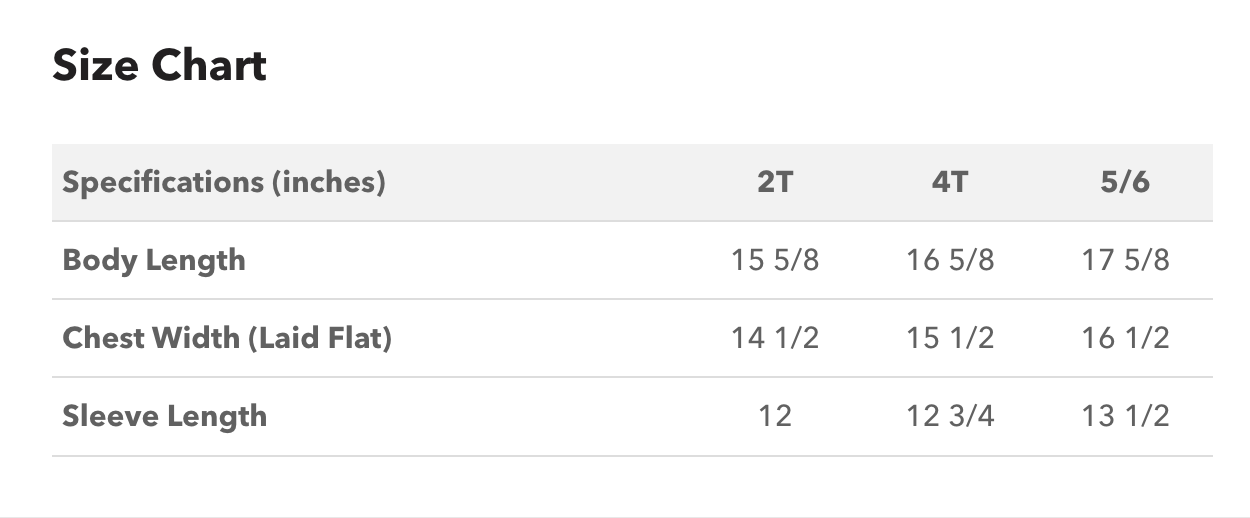Click the 15 1/2 chest width value
Screen dimensions: 1250x518
[x=950, y=338]
